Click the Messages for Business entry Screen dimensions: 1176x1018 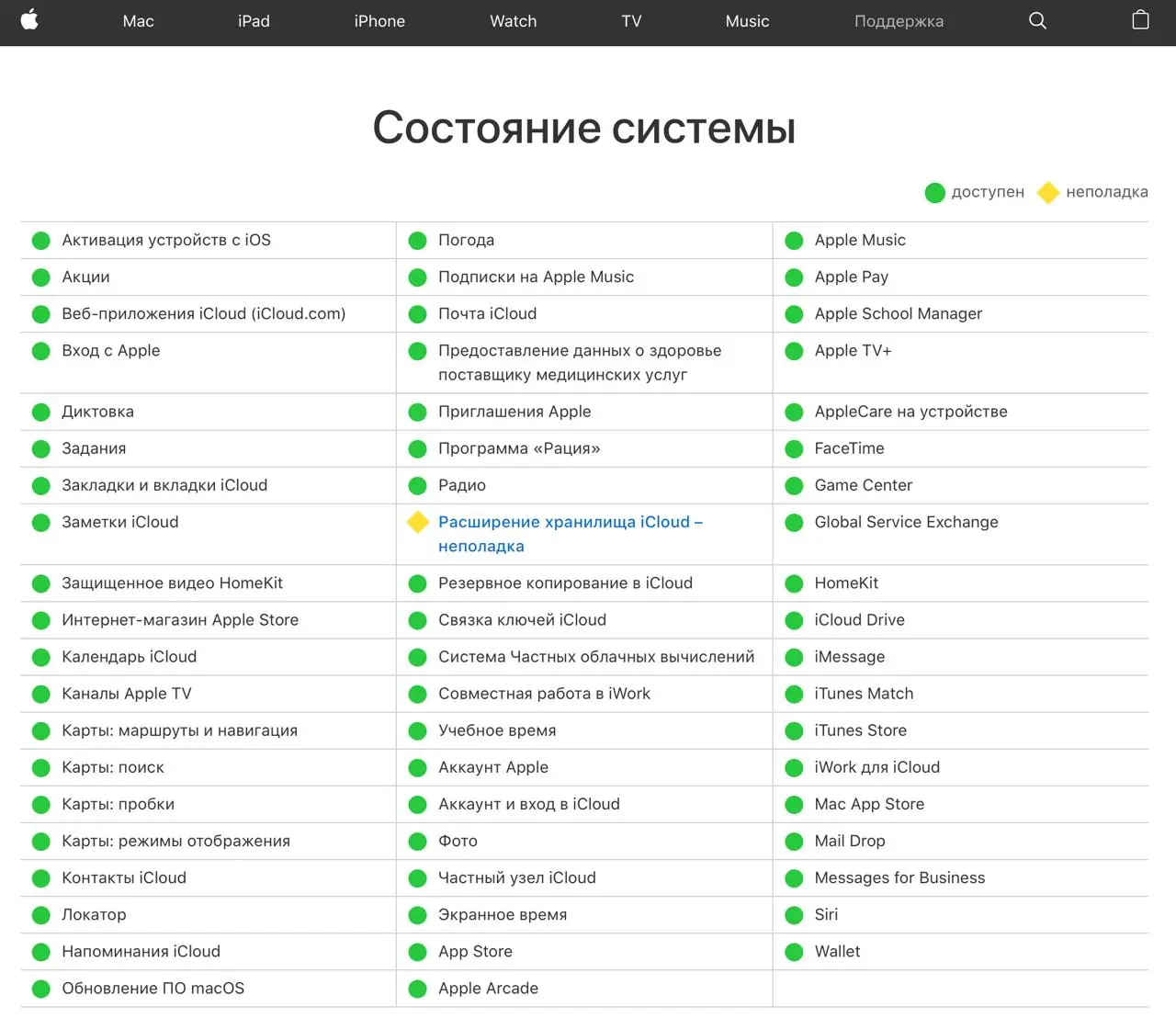(x=899, y=877)
